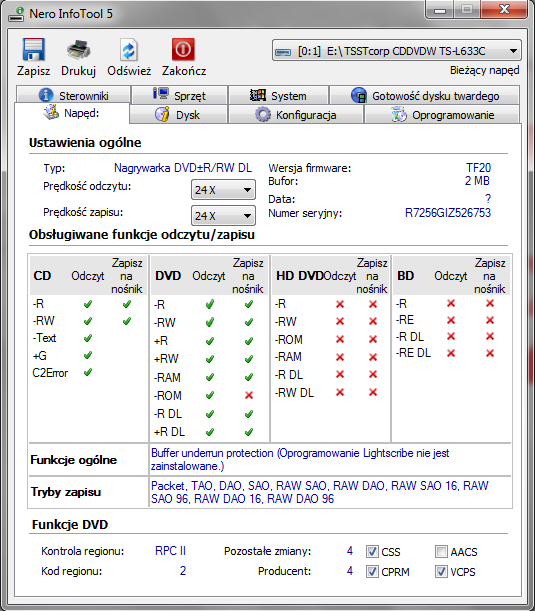Open the Oprogramowanie tab
This screenshot has height=611, width=535.
pos(442,115)
